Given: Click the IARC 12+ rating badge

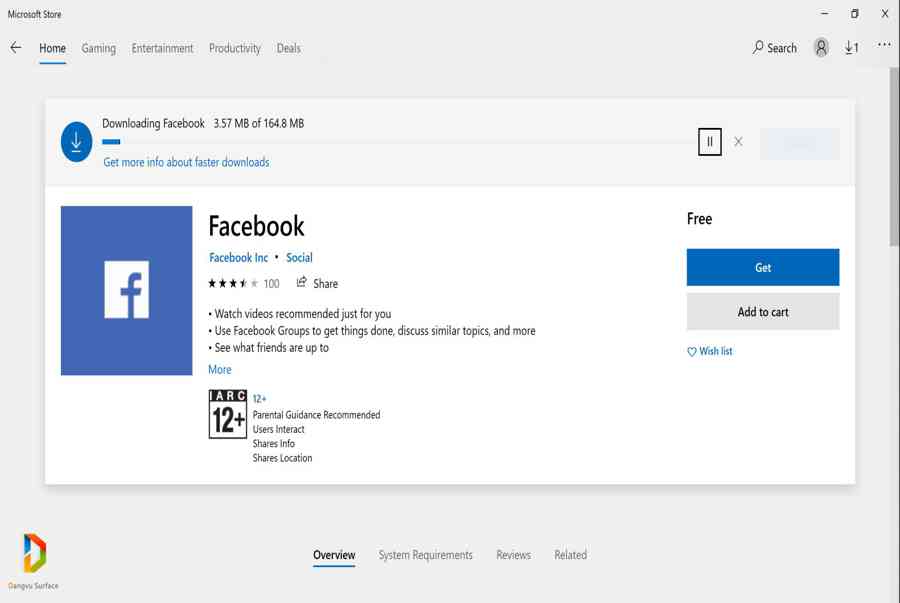Looking at the screenshot, I should click(x=227, y=414).
